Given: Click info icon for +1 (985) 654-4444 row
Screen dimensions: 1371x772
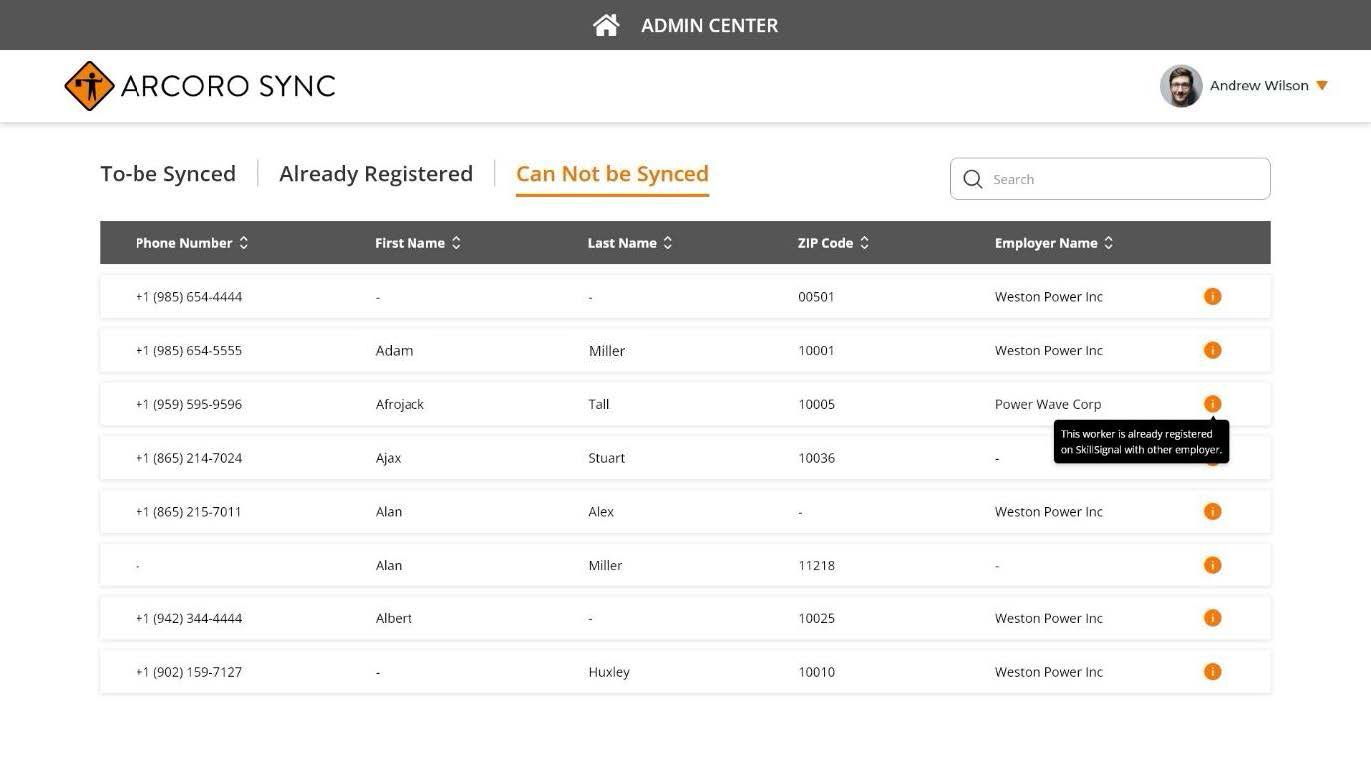Looking at the screenshot, I should [1213, 296].
